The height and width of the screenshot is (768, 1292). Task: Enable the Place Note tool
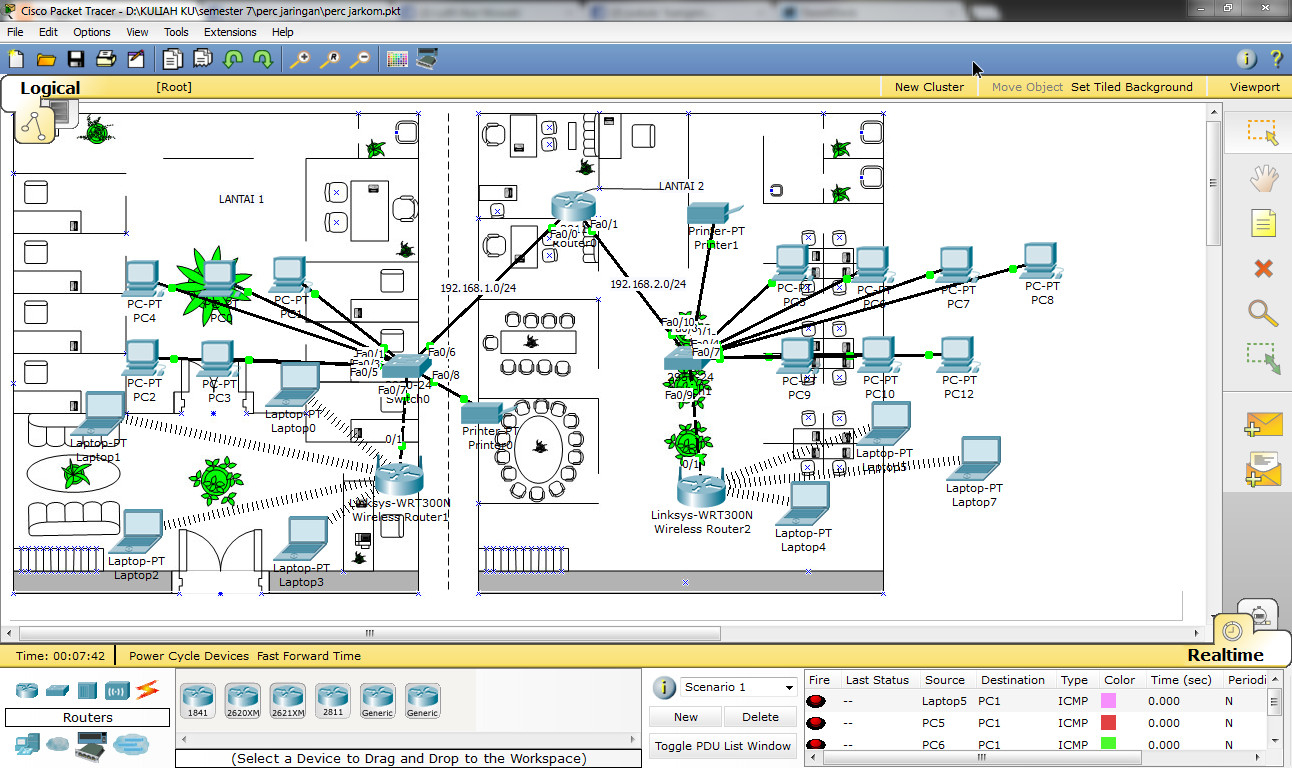(1263, 223)
